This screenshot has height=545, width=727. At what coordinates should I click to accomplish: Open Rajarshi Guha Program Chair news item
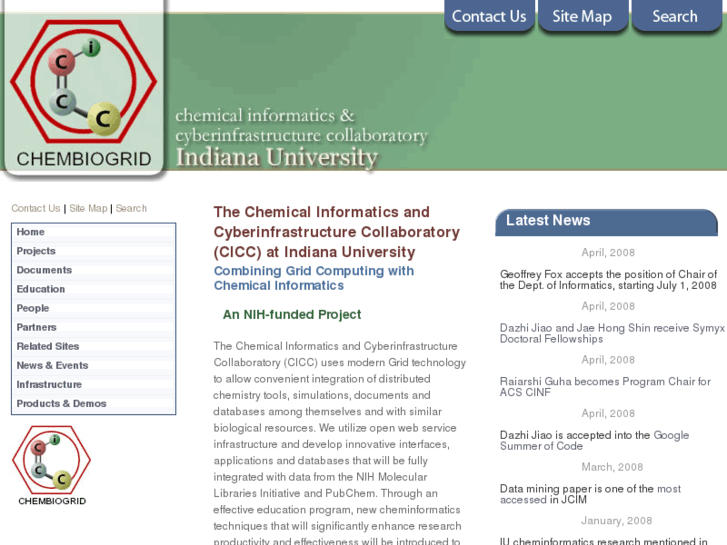(605, 387)
